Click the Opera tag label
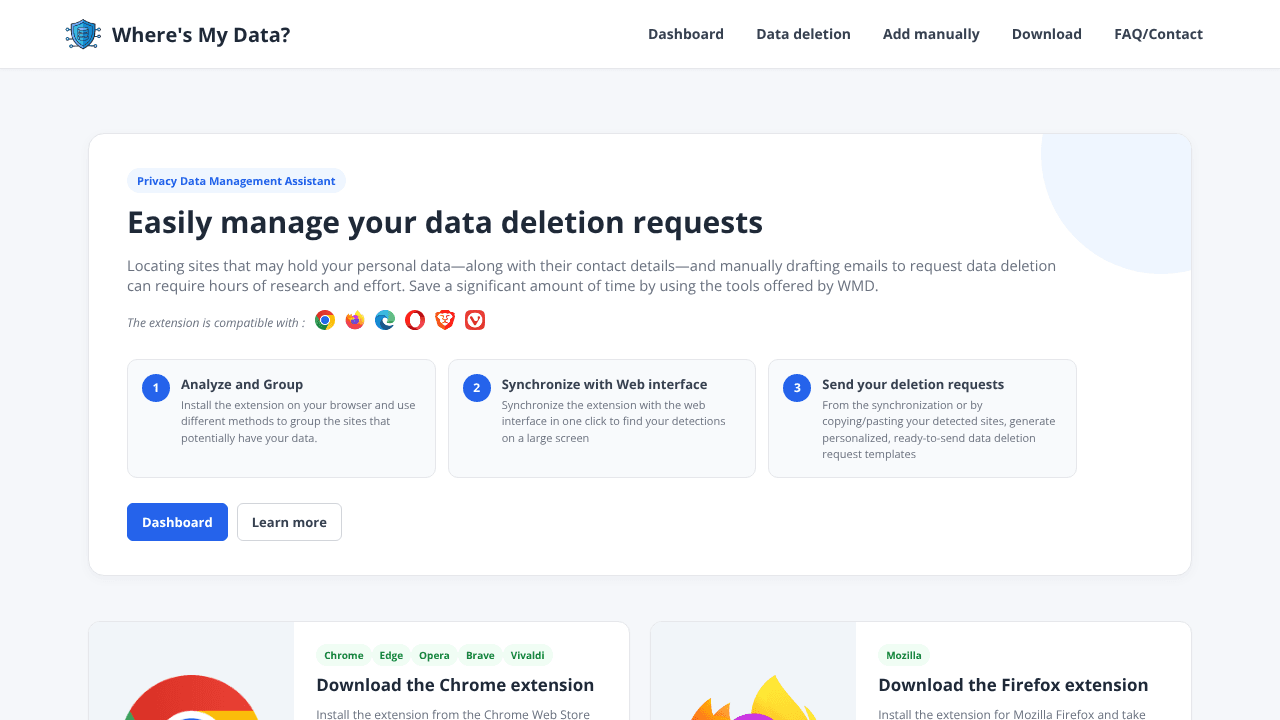Viewport: 1280px width, 720px height. [434, 655]
